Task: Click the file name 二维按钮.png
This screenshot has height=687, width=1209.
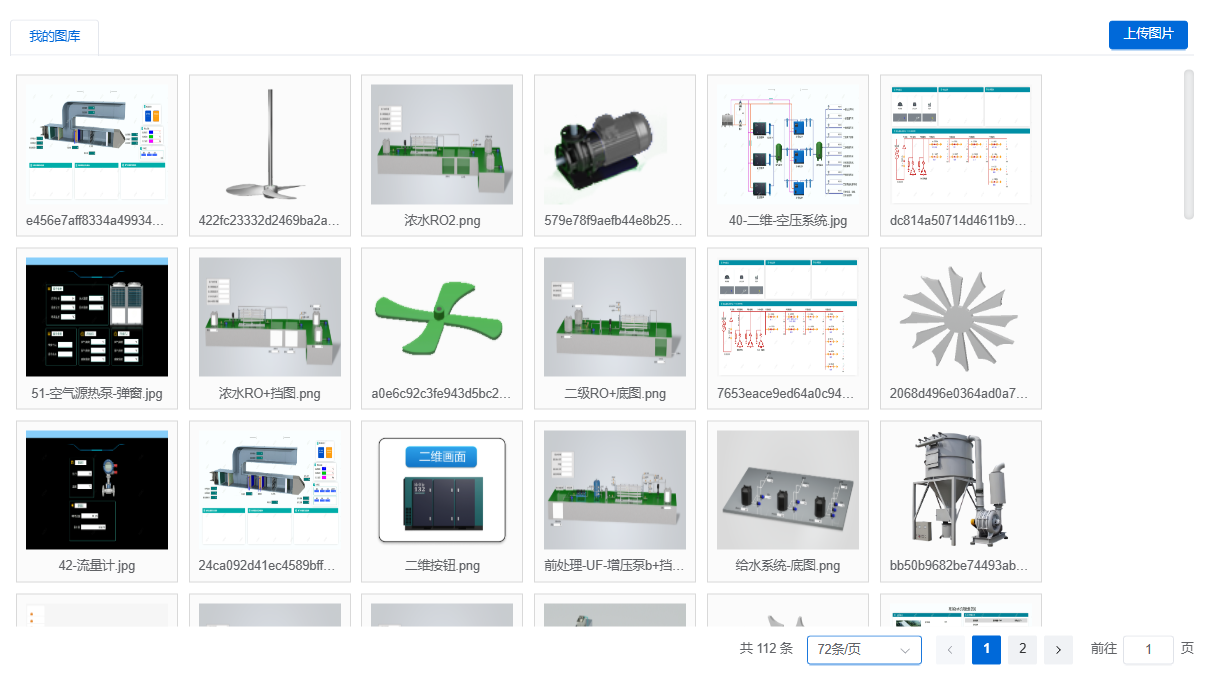Action: pyautogui.click(x=442, y=566)
